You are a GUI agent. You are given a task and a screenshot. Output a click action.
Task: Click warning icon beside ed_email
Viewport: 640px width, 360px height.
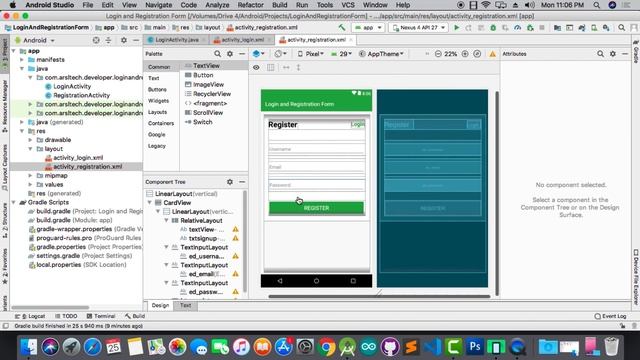[236, 274]
